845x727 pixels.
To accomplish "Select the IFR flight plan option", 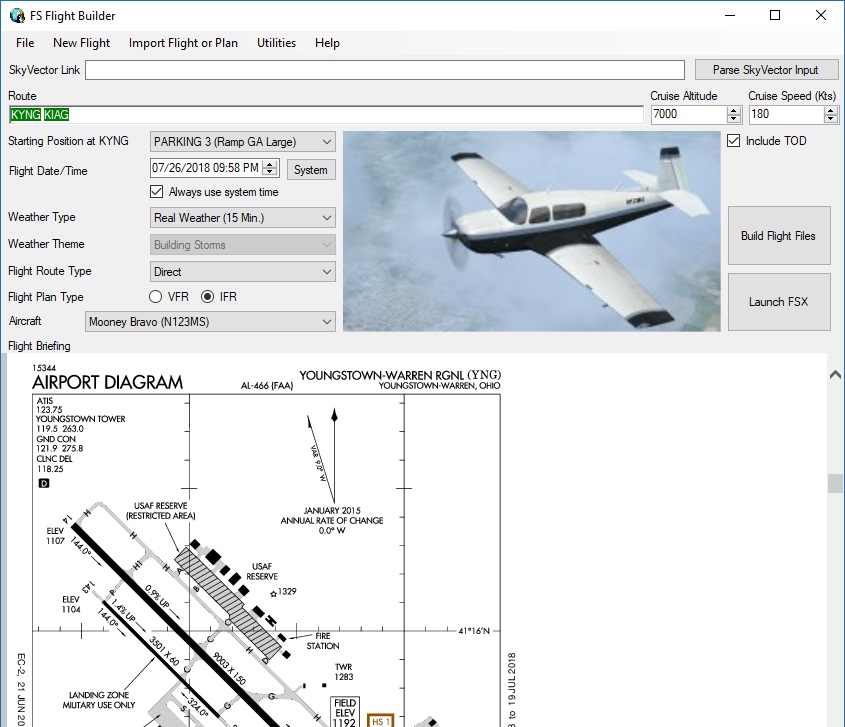I will [208, 297].
